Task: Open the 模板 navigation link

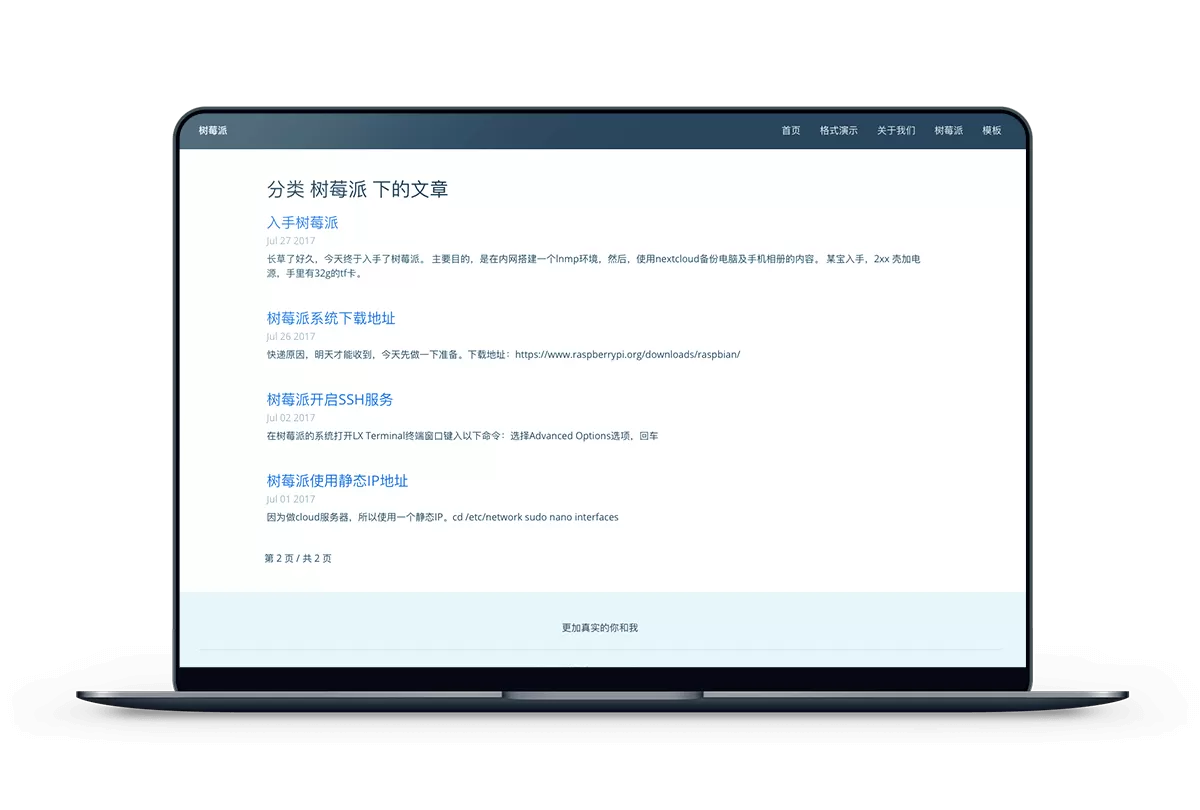Action: [991, 131]
